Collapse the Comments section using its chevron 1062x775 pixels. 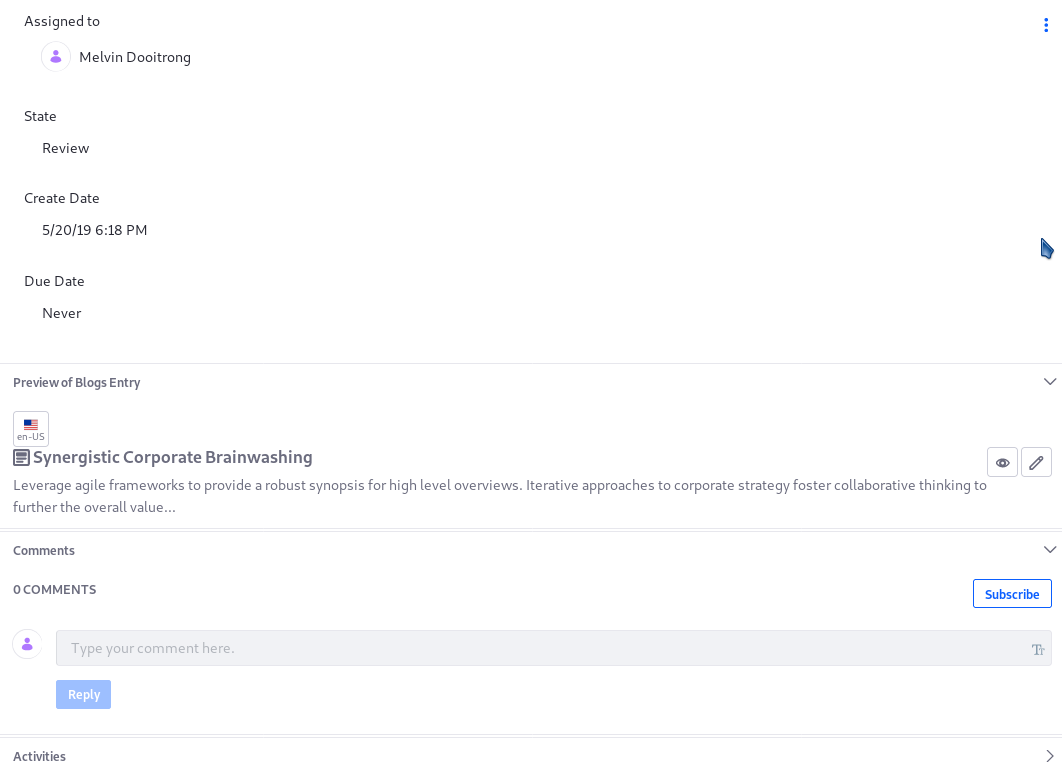tap(1050, 550)
